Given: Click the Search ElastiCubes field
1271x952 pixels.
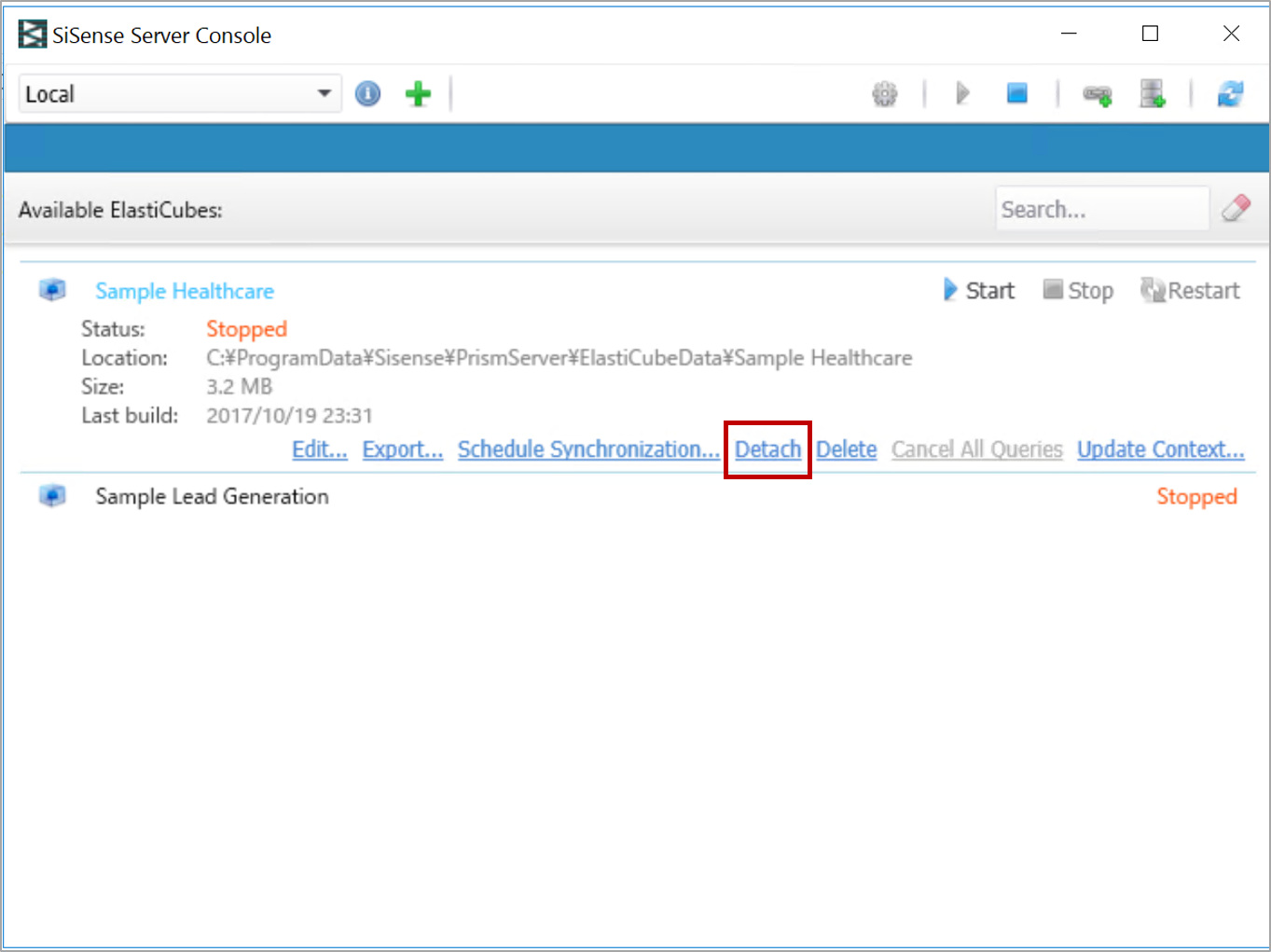Looking at the screenshot, I should [x=1102, y=209].
